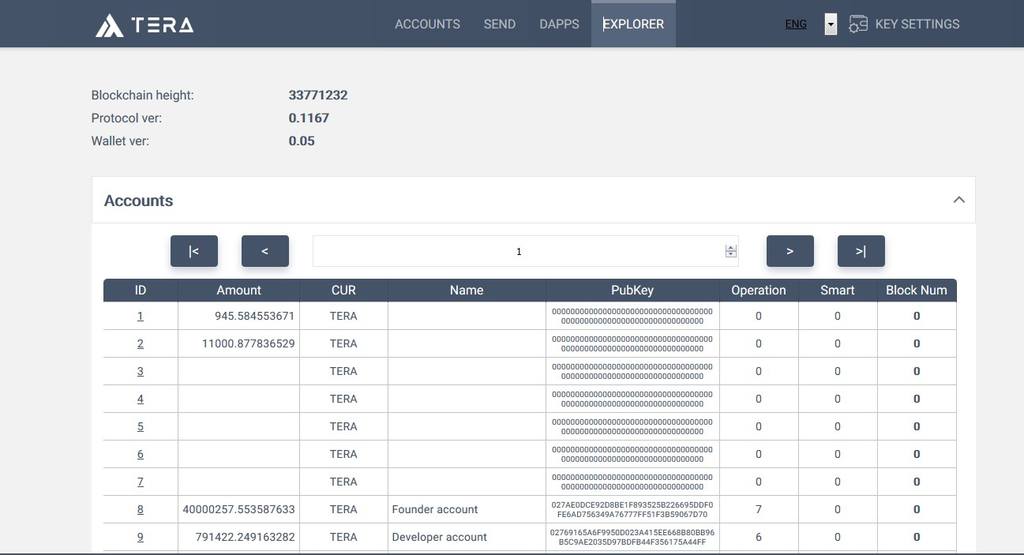Open account ID 7 link
This screenshot has height=555, width=1024.
(140, 482)
